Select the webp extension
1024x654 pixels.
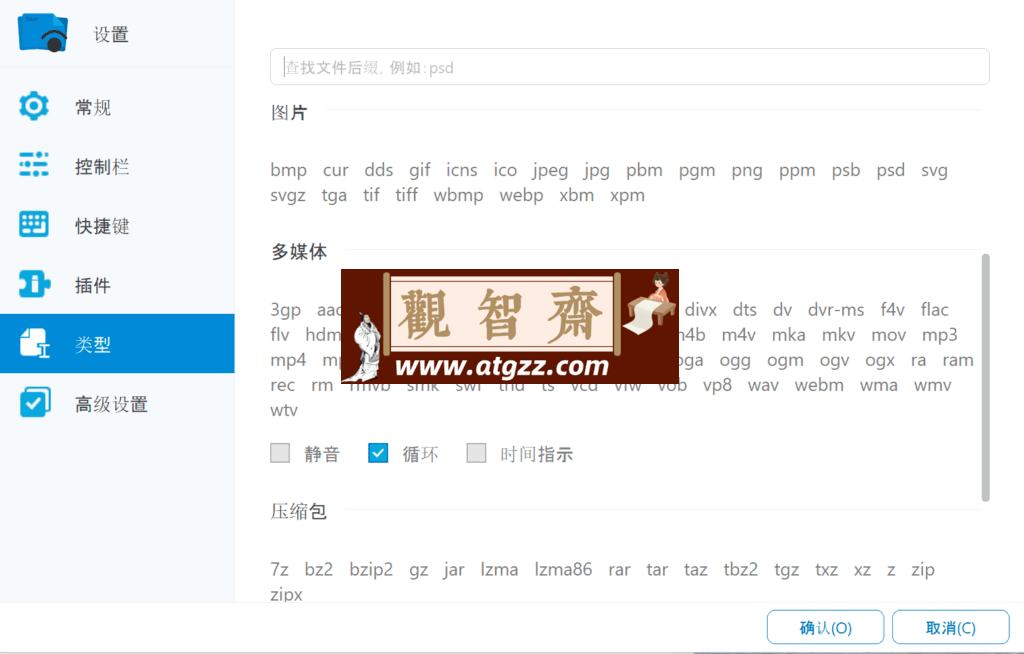click(x=521, y=195)
